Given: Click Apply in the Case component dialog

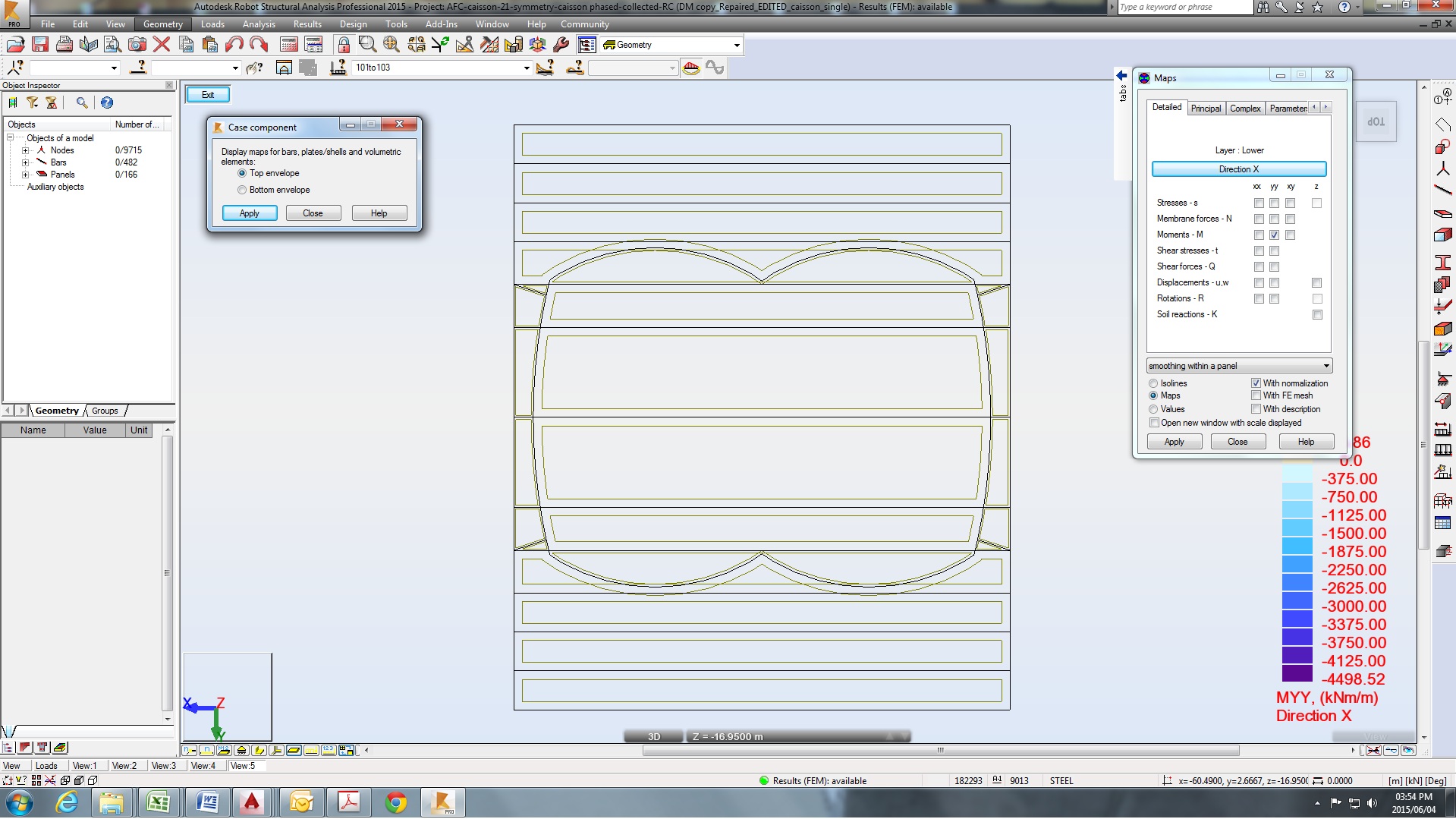Looking at the screenshot, I should click(249, 213).
